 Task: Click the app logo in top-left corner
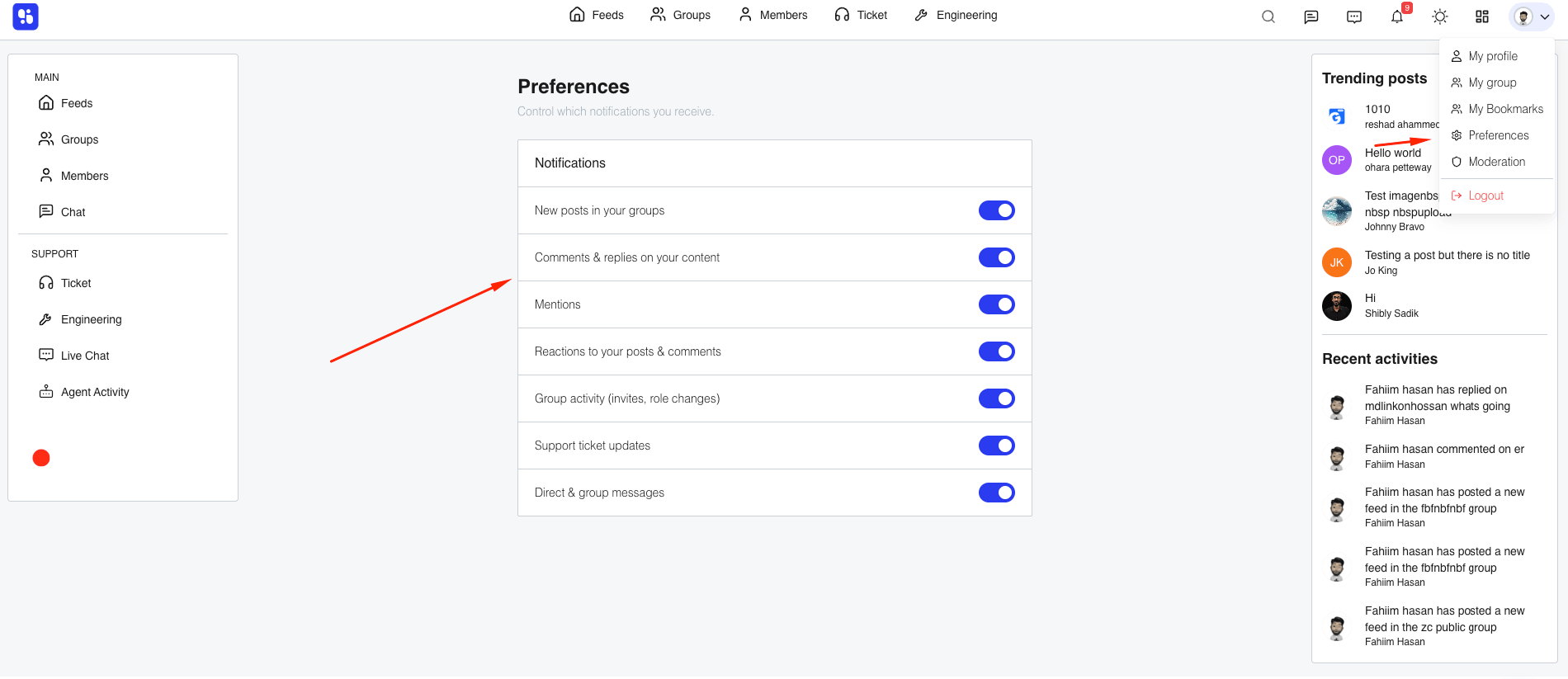pos(26,17)
